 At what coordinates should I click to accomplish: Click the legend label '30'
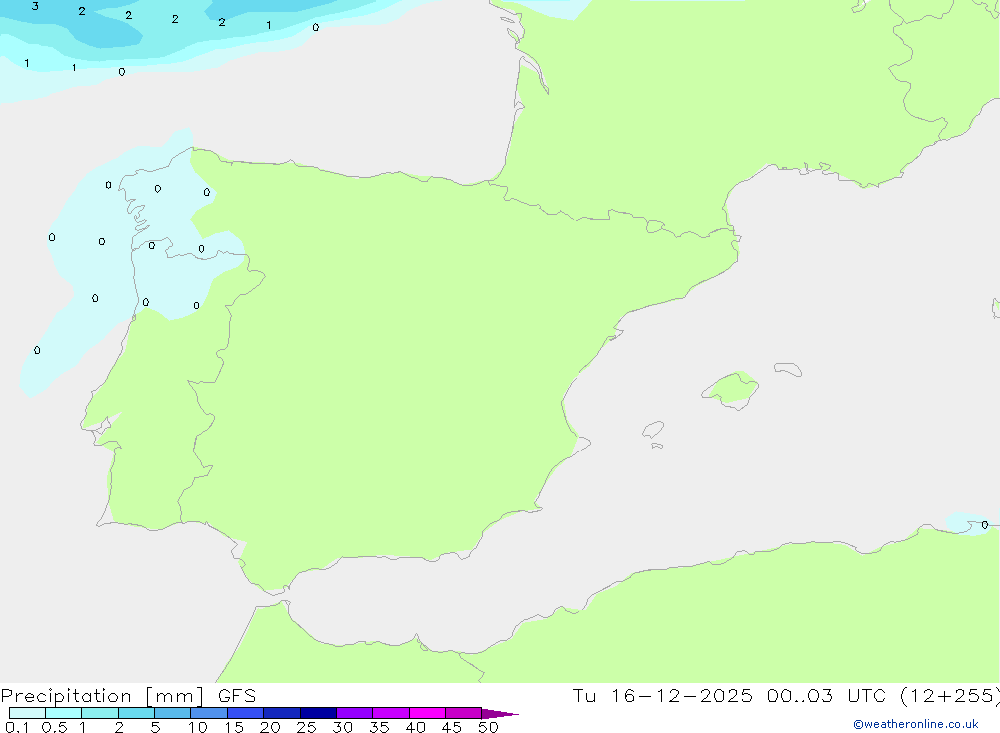point(343,727)
